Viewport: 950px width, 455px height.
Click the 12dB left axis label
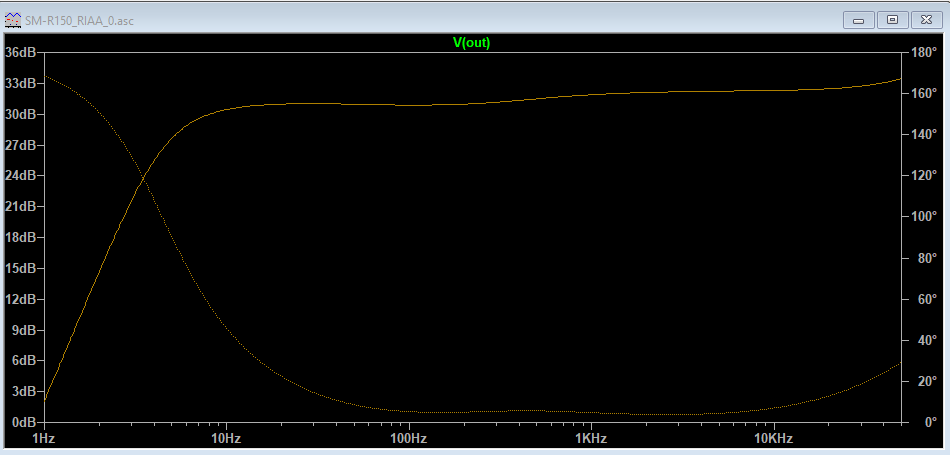[19, 299]
